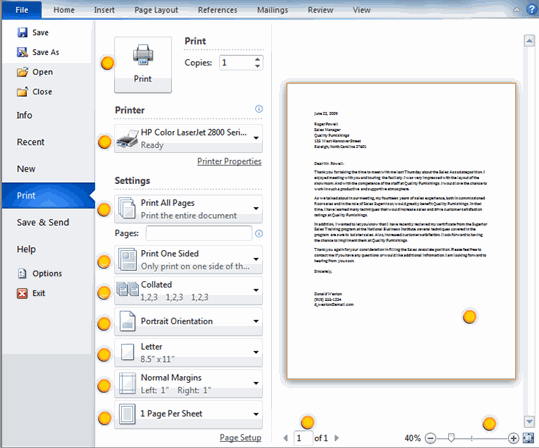
Task: Click the zoom slider handle at 40%
Action: pos(451,438)
